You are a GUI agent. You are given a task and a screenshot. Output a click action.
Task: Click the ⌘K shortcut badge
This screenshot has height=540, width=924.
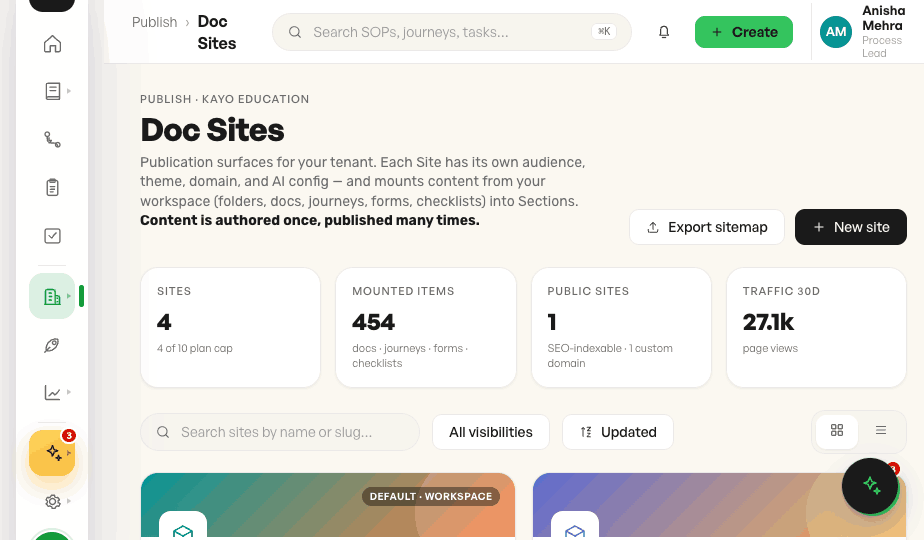coord(604,32)
